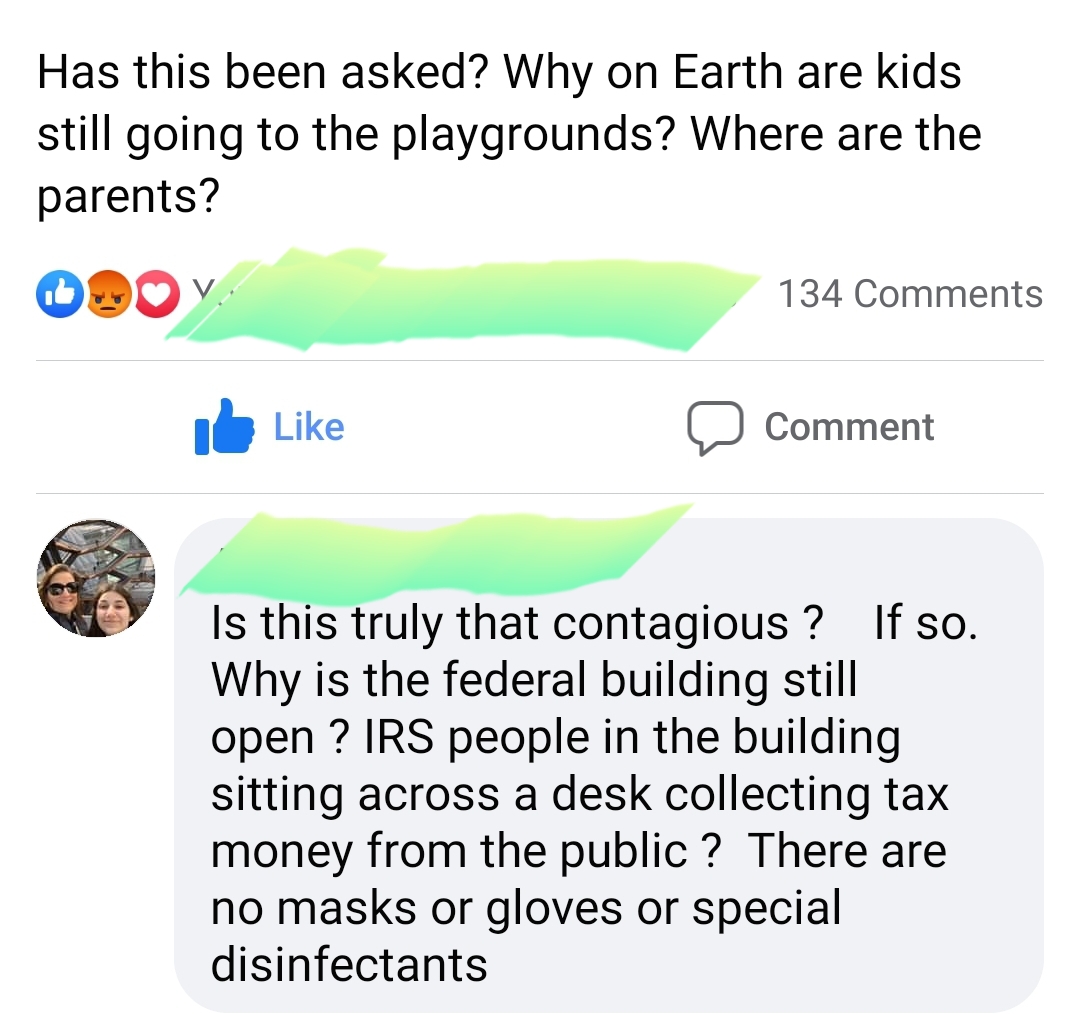Viewport: 1072px width, 1014px height.
Task: Click the 'disinfectants' word in comment
Action: [x=349, y=965]
